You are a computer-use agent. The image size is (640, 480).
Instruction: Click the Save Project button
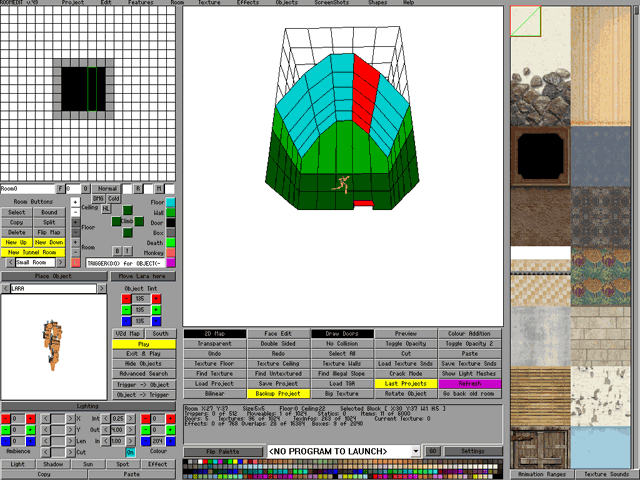click(x=277, y=383)
